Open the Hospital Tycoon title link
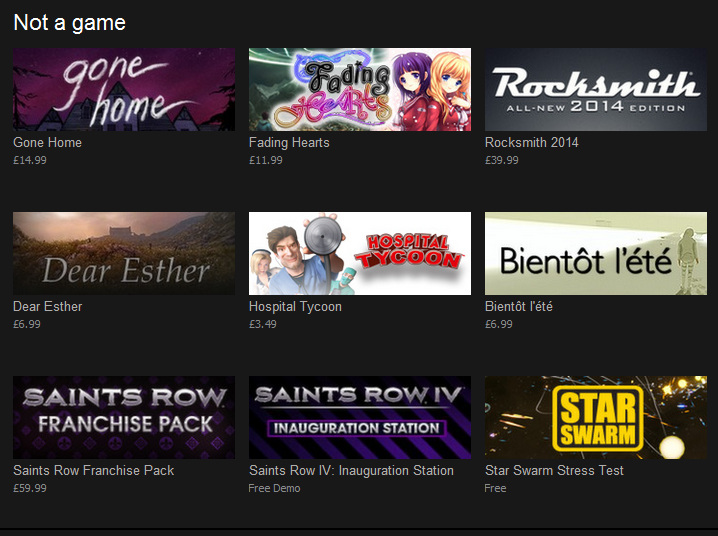The height and width of the screenshot is (536, 718). tap(295, 307)
